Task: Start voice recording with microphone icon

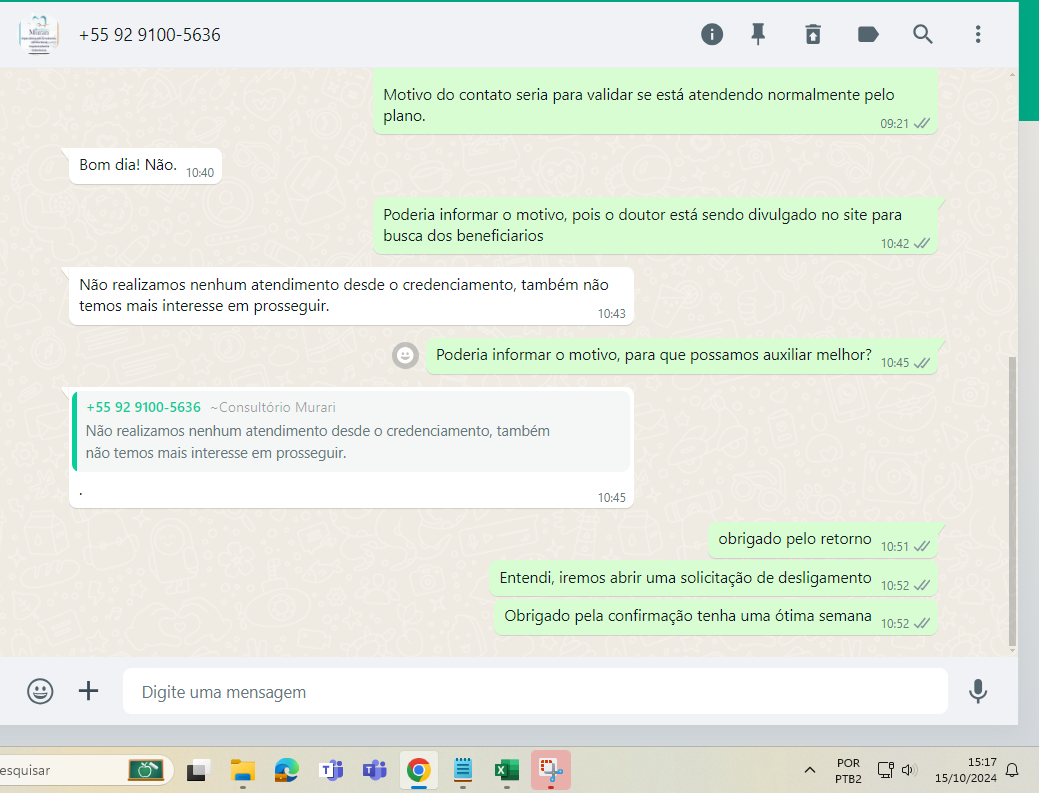Action: coord(978,691)
